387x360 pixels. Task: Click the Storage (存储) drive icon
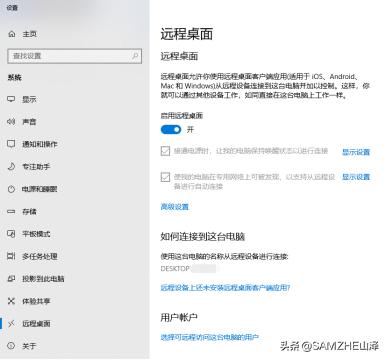coord(11,211)
